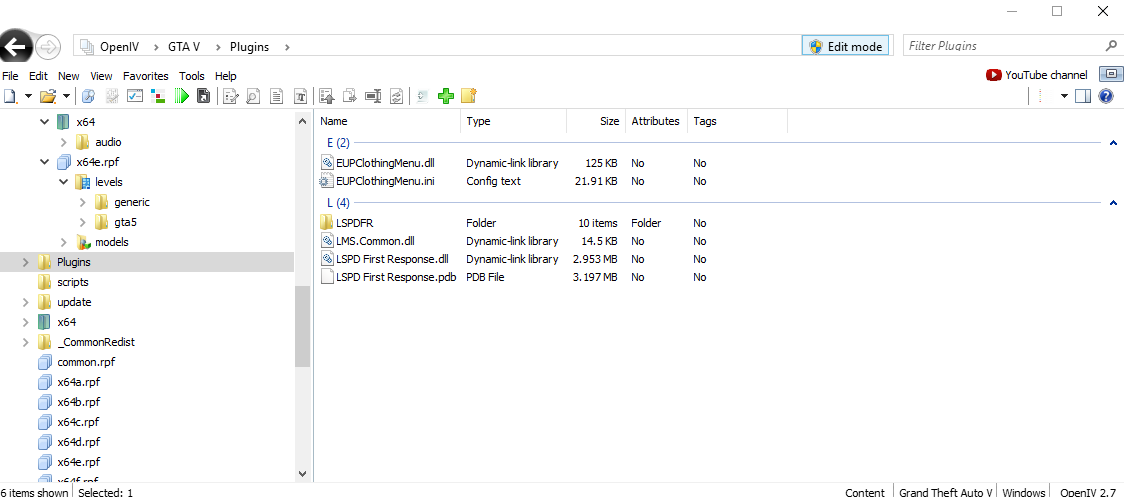The width and height of the screenshot is (1124, 497).
Task: Click the search-in-archive magnifier cube icon
Action: click(x=88, y=95)
